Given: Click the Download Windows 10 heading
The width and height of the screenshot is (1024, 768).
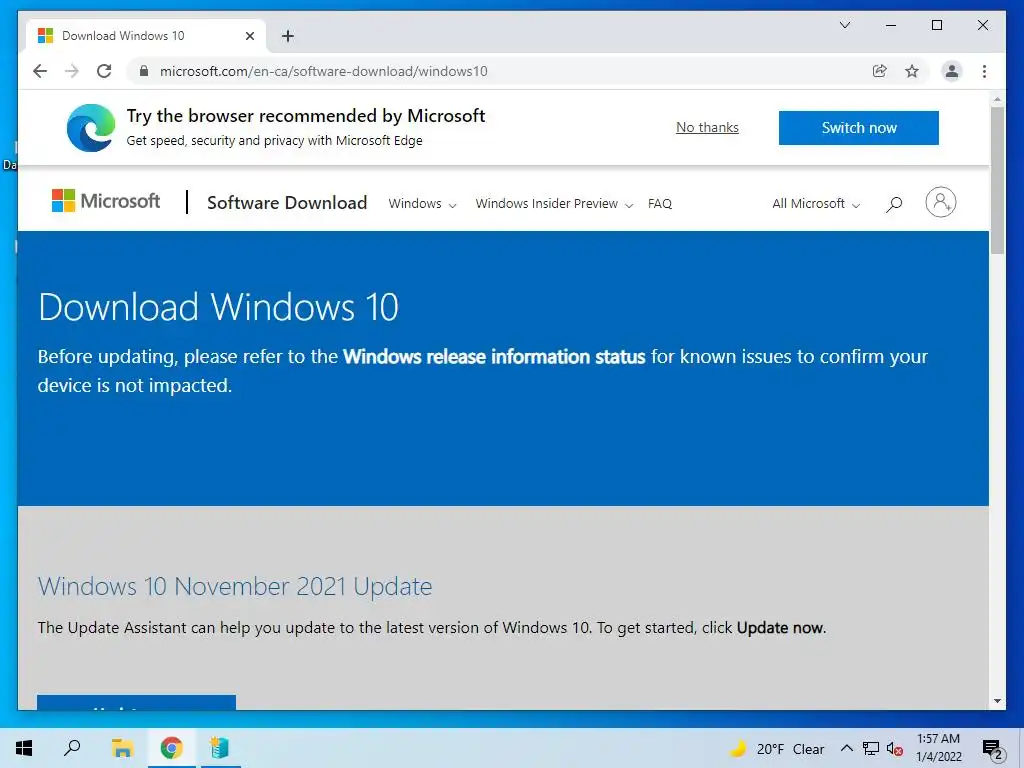Looking at the screenshot, I should pos(218,307).
